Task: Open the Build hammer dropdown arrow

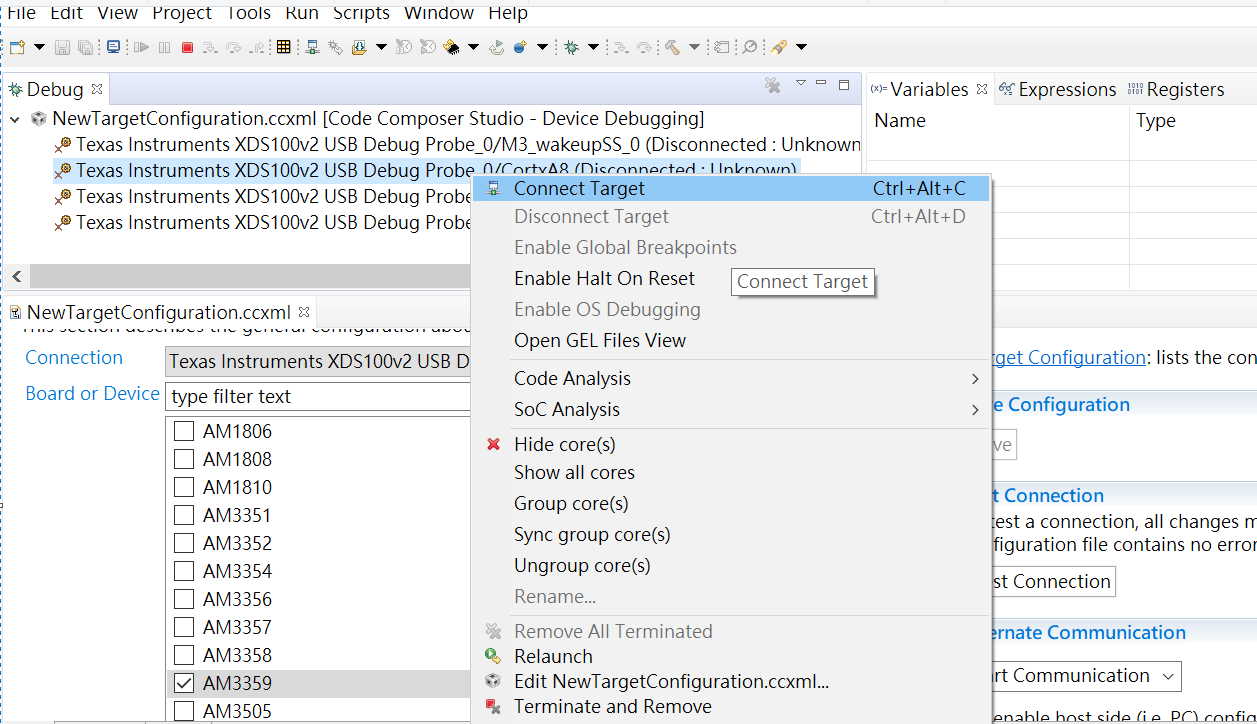Action: [694, 47]
